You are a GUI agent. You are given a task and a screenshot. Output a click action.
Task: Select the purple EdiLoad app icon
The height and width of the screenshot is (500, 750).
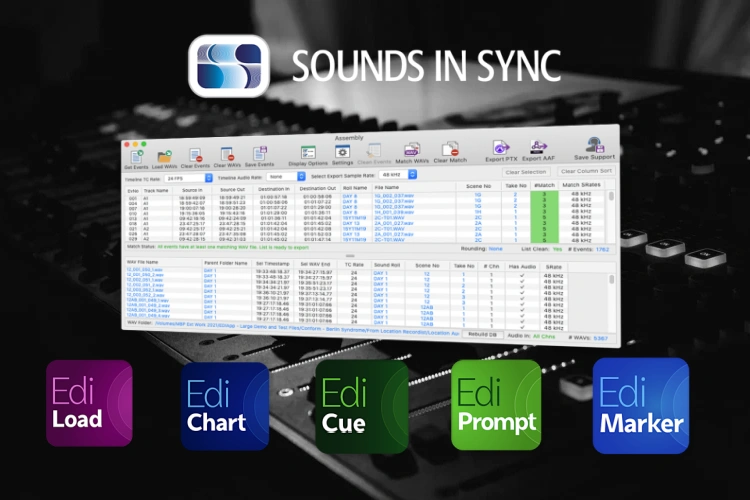89,403
